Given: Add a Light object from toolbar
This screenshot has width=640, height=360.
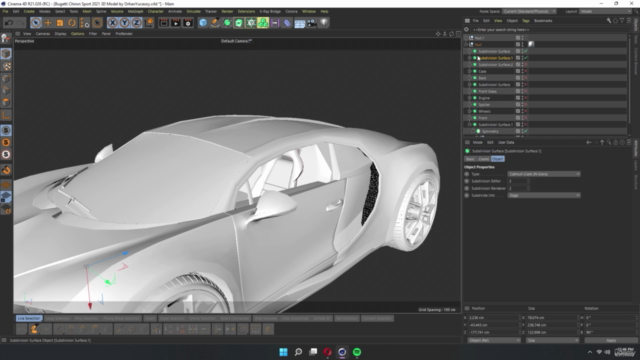Looking at the screenshot, I should (324, 23).
